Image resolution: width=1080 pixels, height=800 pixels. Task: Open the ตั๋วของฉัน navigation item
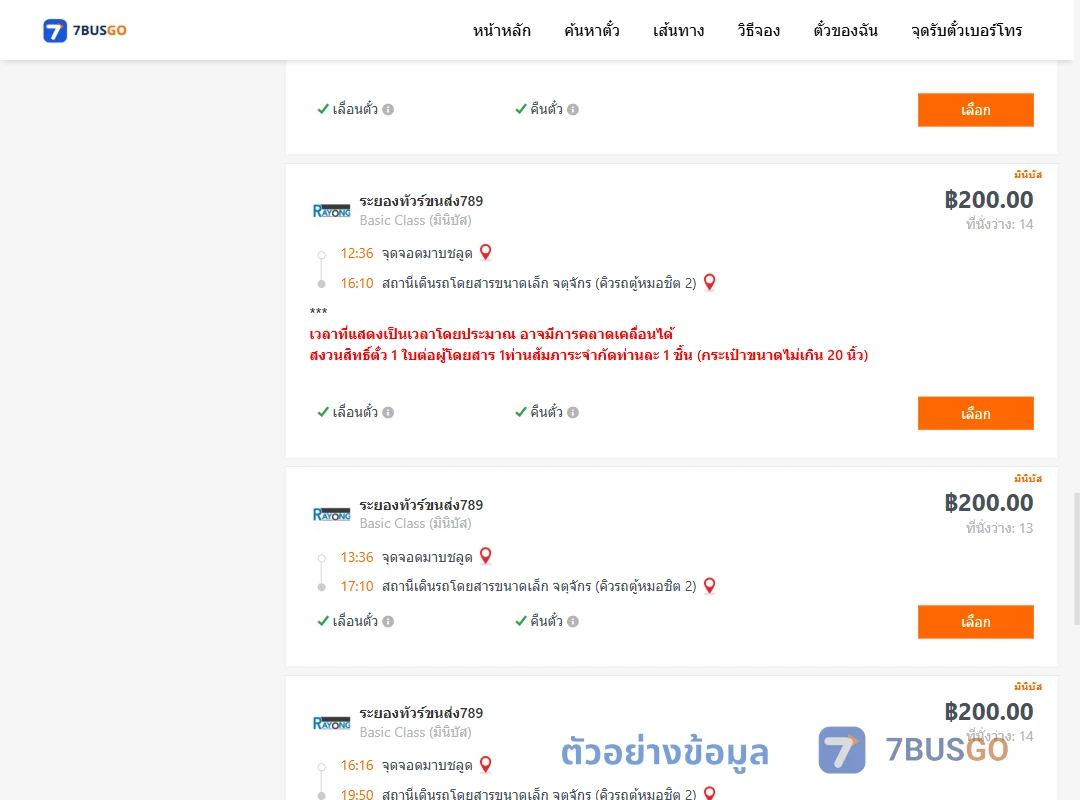[x=845, y=31]
